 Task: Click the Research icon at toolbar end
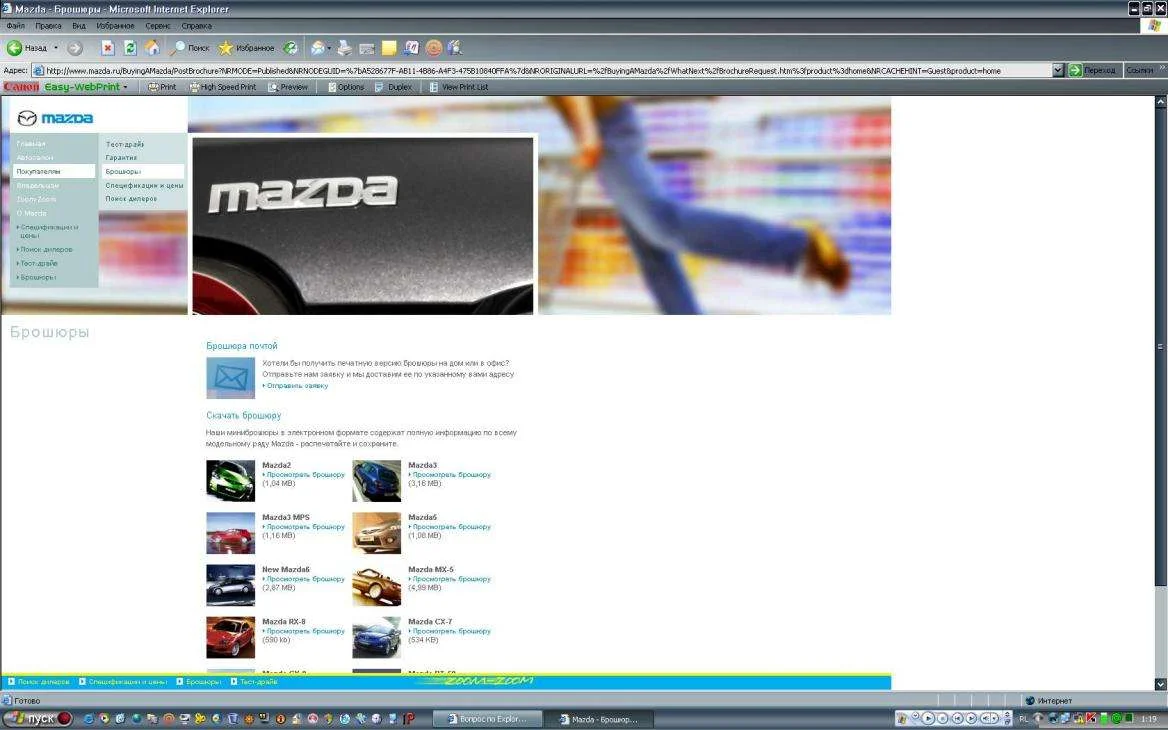point(455,48)
